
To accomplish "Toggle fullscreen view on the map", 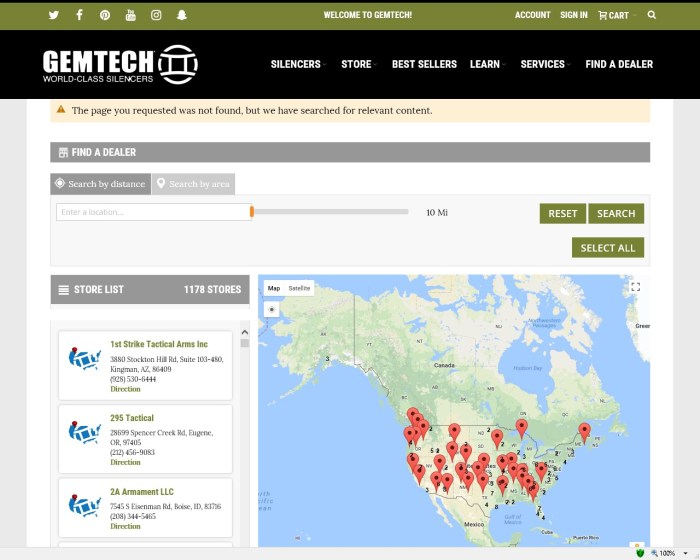I will point(635,287).
